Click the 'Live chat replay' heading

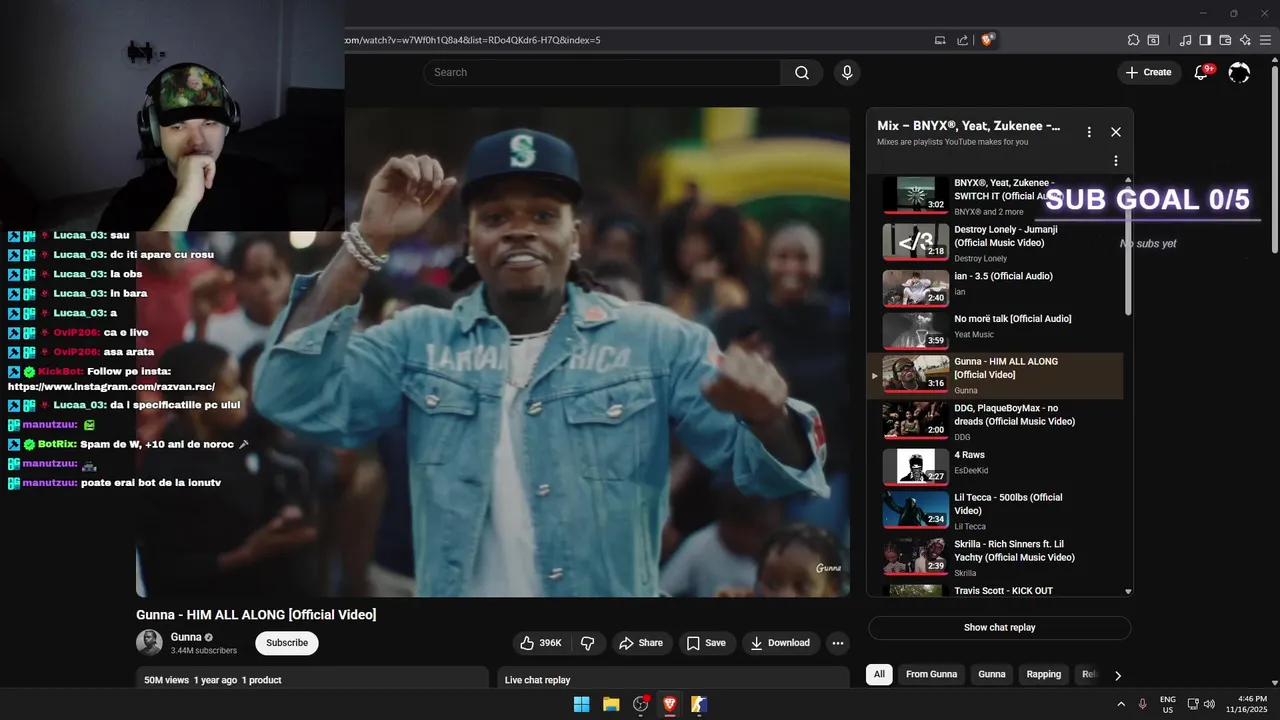click(537, 680)
